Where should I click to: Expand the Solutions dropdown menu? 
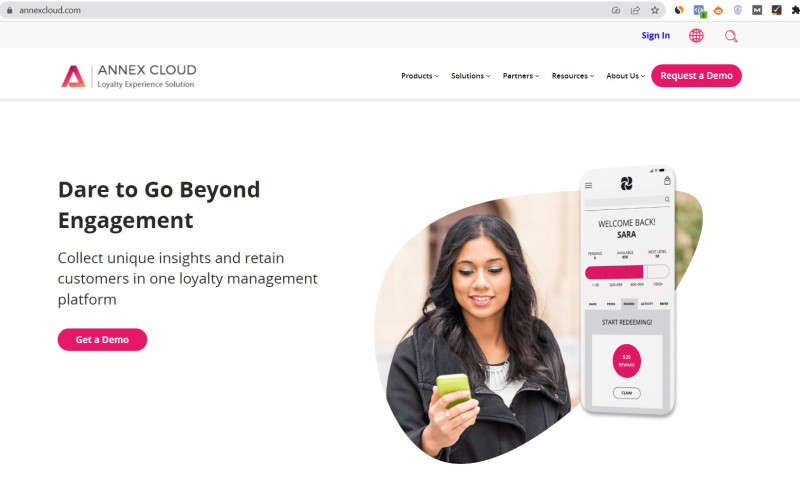pyautogui.click(x=470, y=75)
